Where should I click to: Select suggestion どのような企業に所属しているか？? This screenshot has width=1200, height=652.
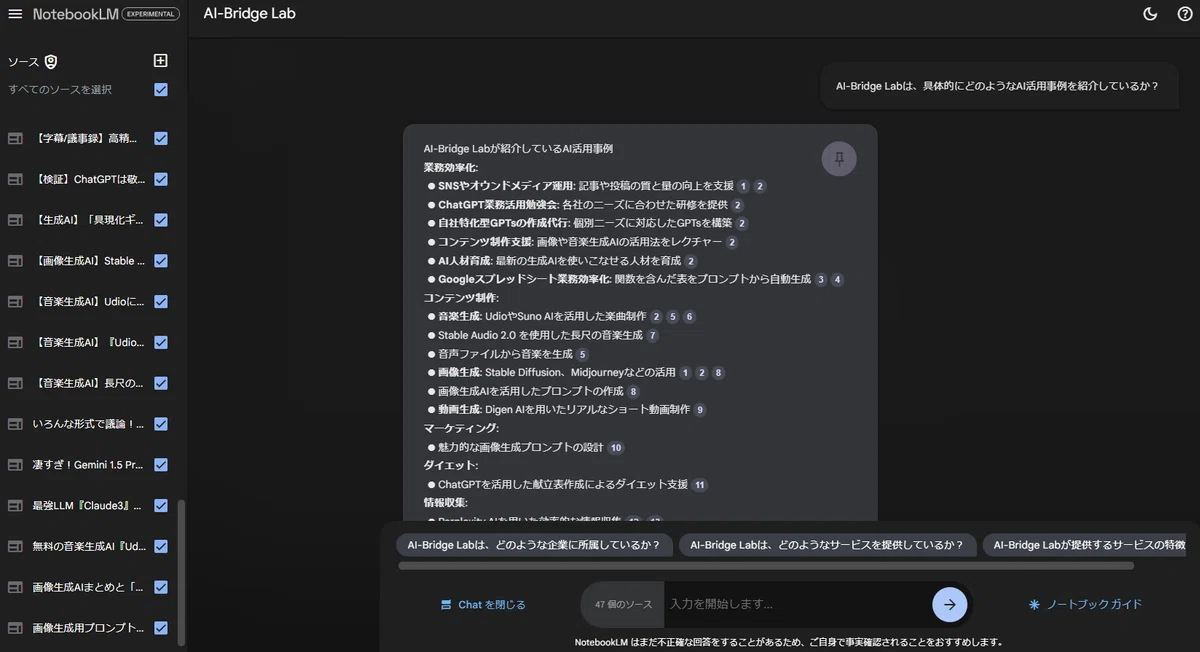click(x=534, y=545)
